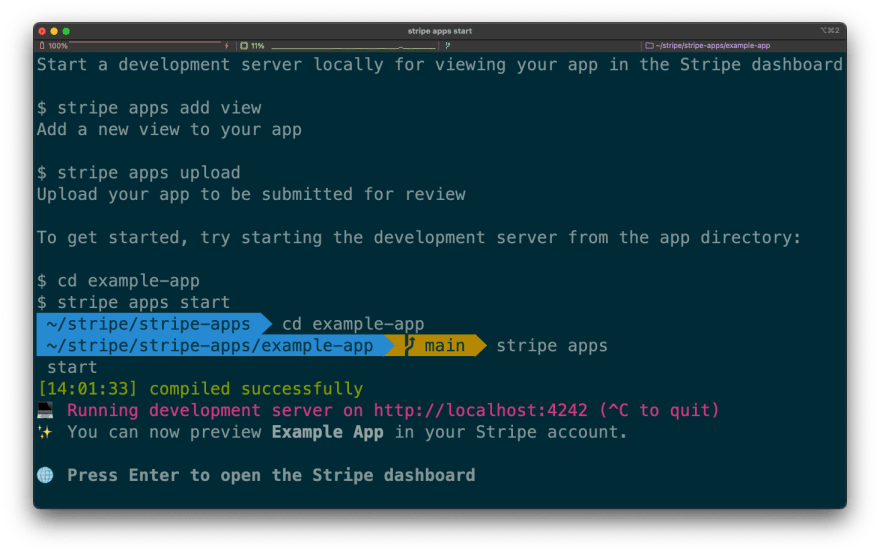Click the CPU 11% usage graph
Image resolution: width=880 pixels, height=553 pixels.
354,46
